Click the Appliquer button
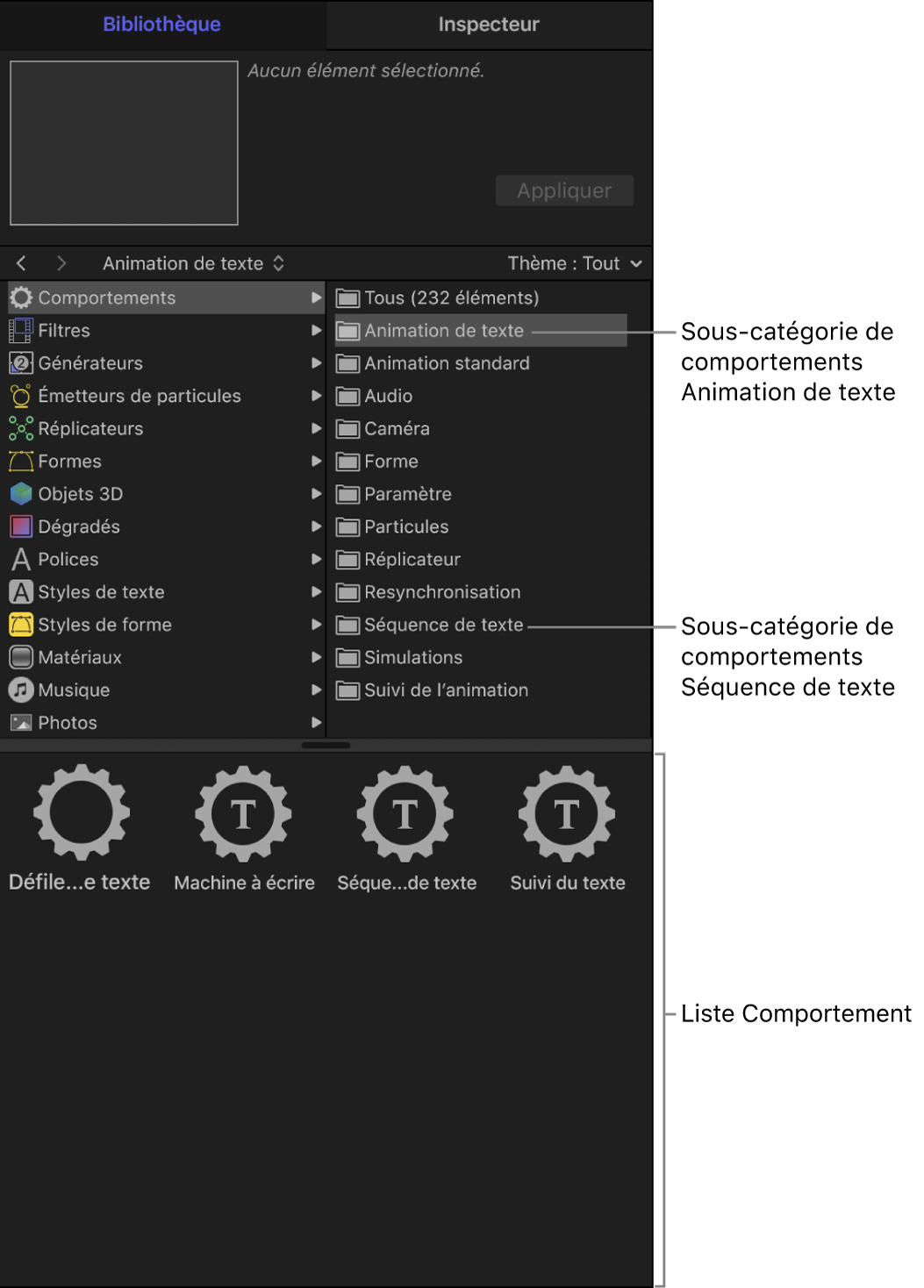The width and height of the screenshot is (924, 1288). click(564, 190)
